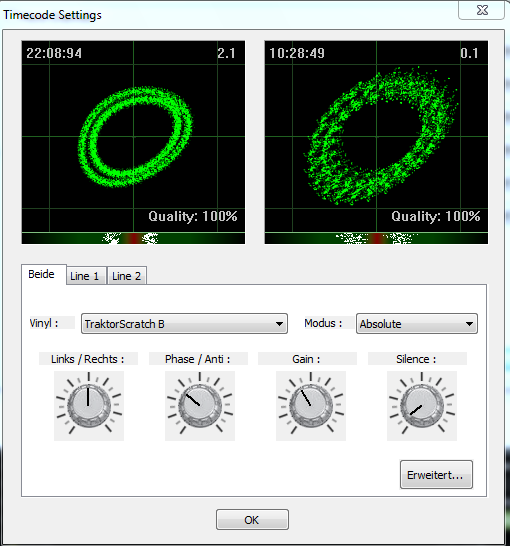Click the Modus dropdown arrow
510x546 pixels.
[x=469, y=324]
